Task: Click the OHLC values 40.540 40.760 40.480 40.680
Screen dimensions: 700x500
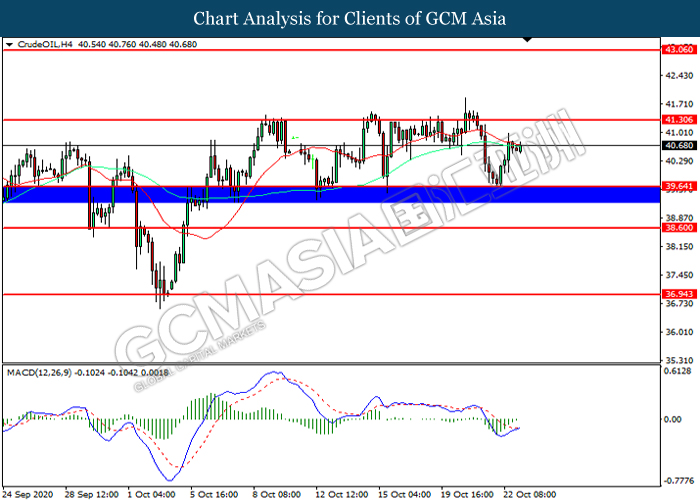Action: tap(137, 44)
